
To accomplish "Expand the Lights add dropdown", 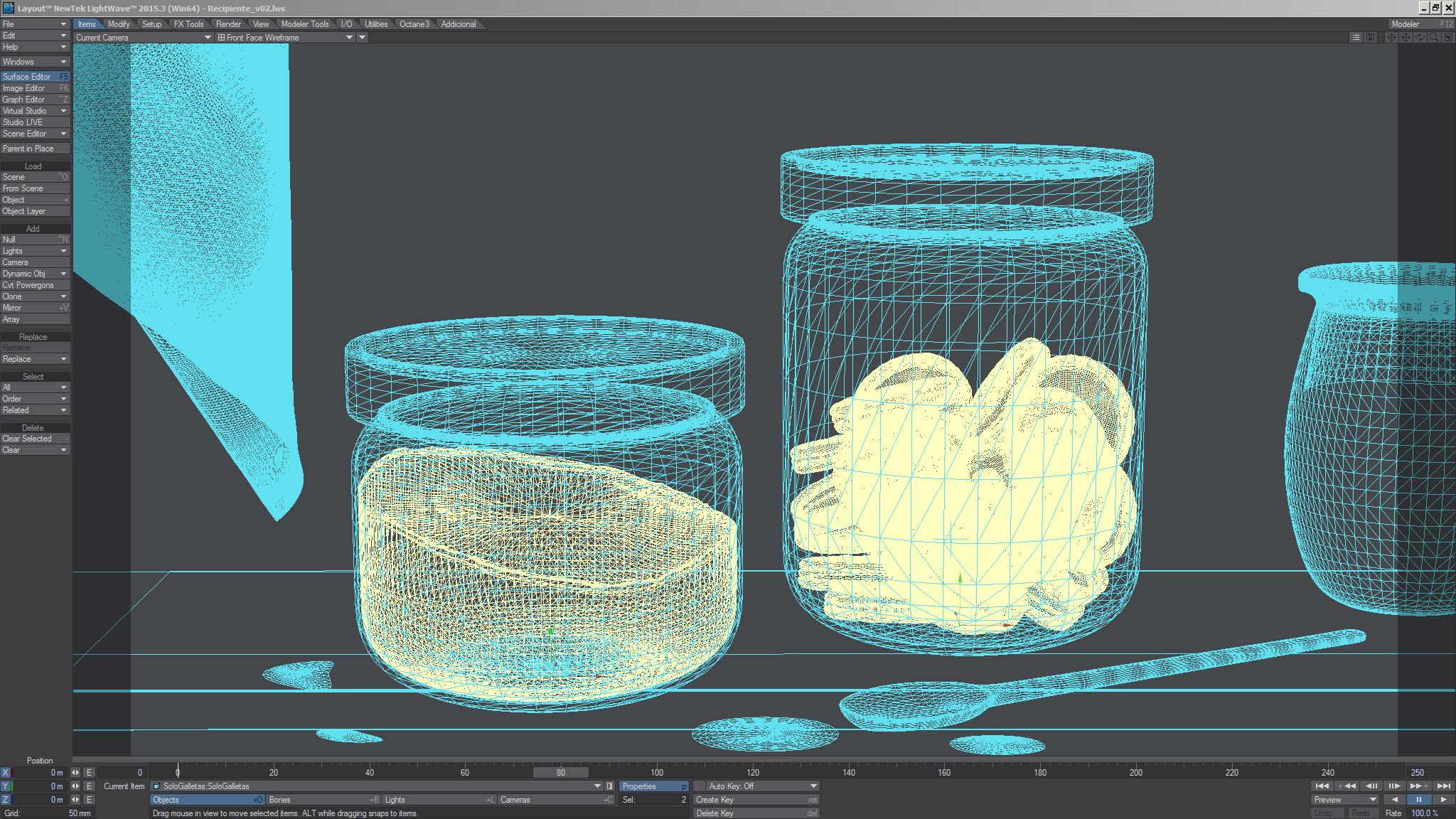I will coord(35,251).
